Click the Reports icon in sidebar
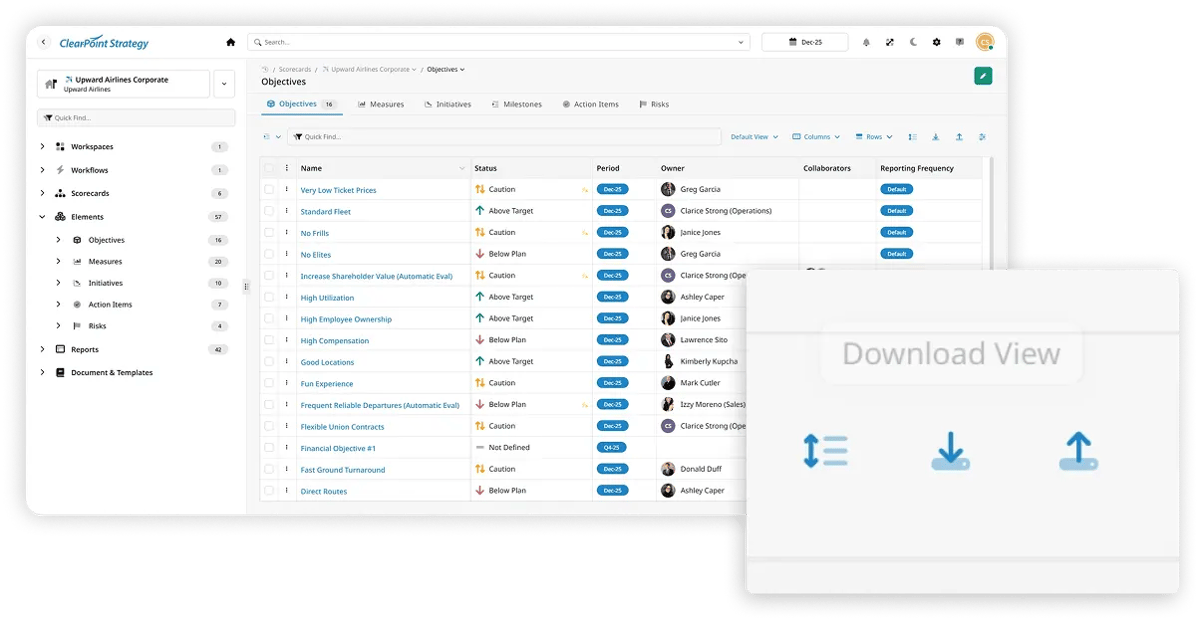1200x621 pixels. click(x=60, y=350)
